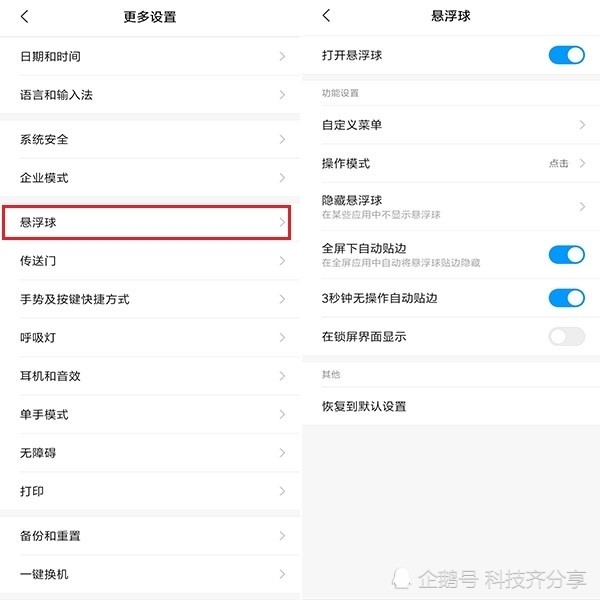The image size is (600, 600).
Task: Go back from 悬浮球 screen
Action: point(326,15)
